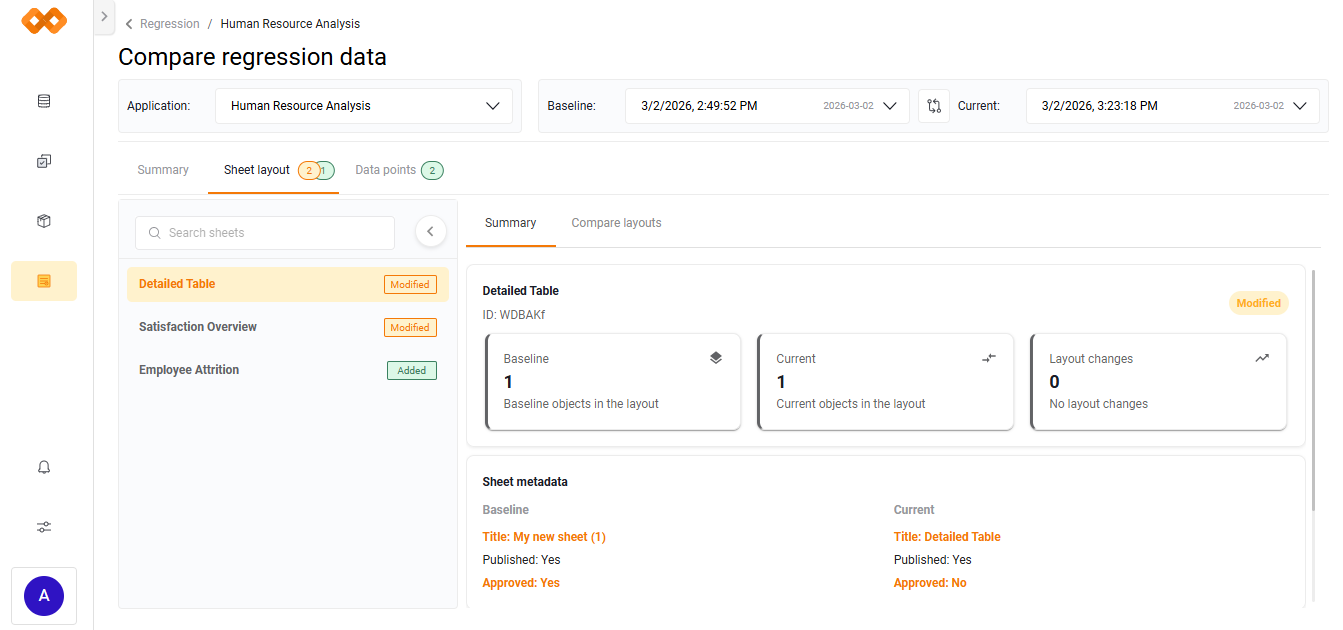This screenshot has width=1343, height=630.
Task: Swap baseline and current snapshots
Action: tap(933, 106)
